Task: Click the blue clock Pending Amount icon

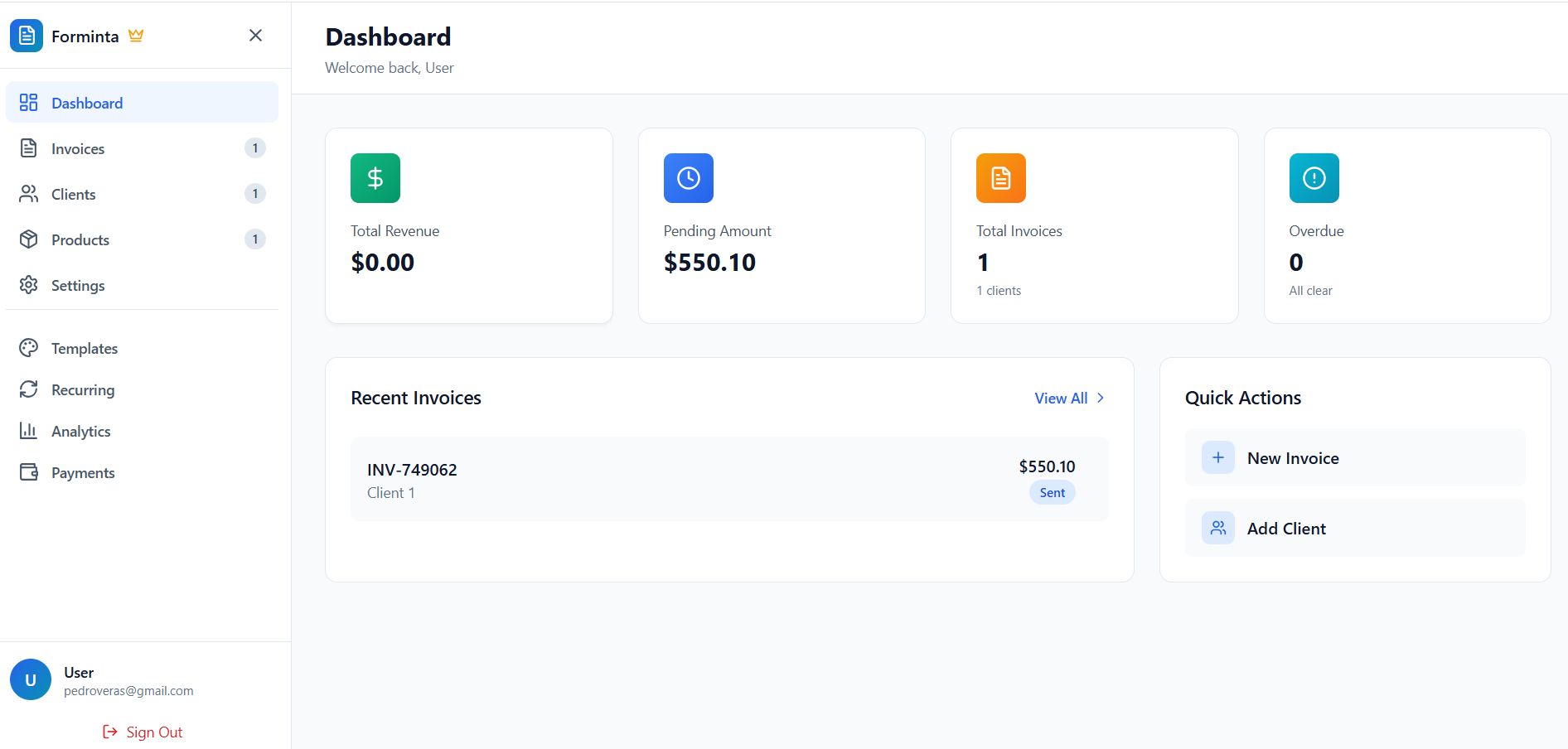Action: [689, 178]
